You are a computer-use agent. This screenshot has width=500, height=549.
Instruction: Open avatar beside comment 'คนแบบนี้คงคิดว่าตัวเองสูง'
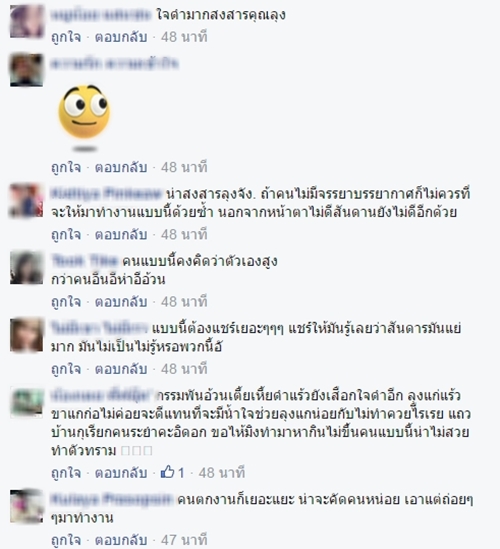(x=27, y=267)
